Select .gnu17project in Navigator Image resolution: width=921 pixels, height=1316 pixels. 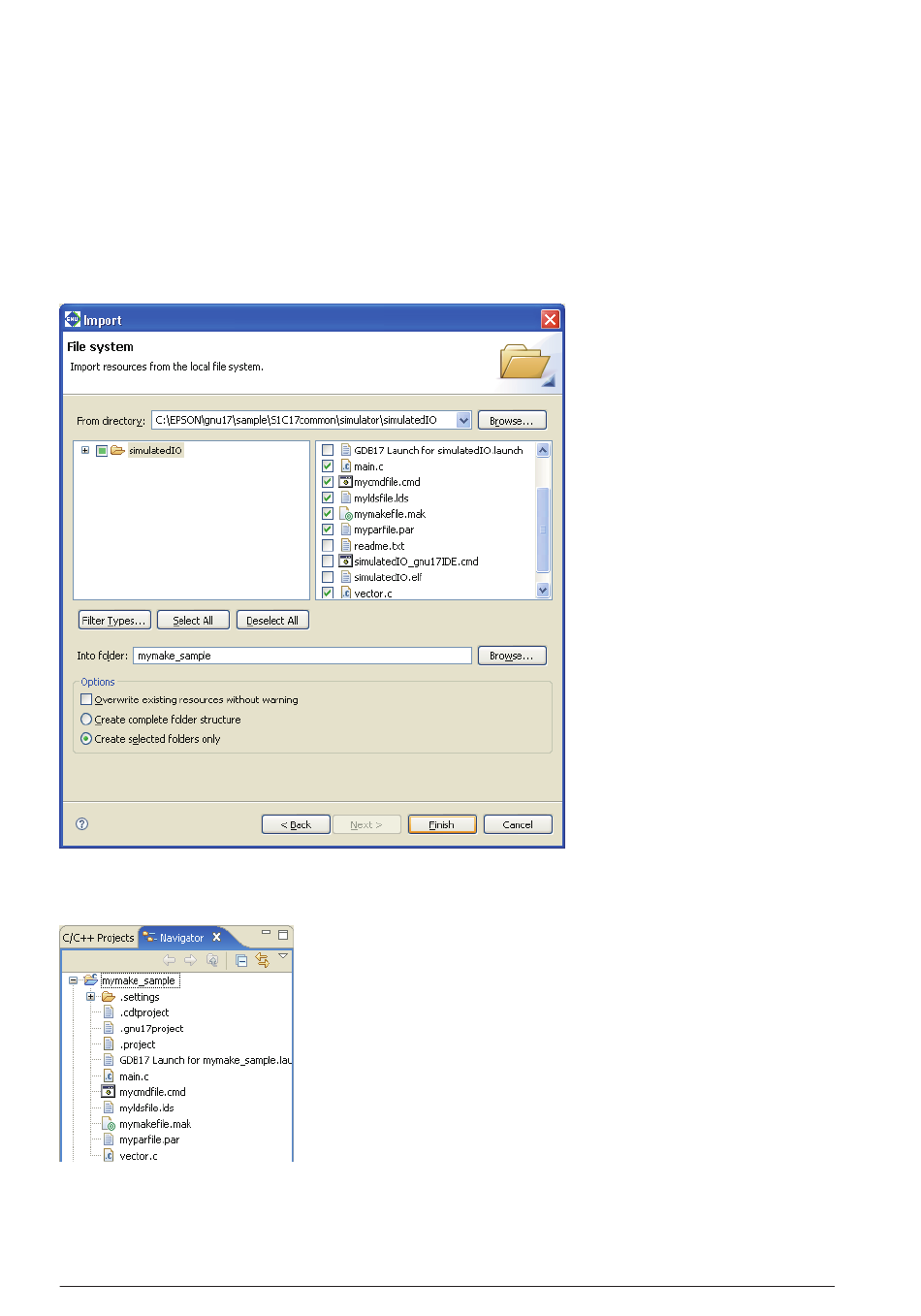click(151, 1029)
